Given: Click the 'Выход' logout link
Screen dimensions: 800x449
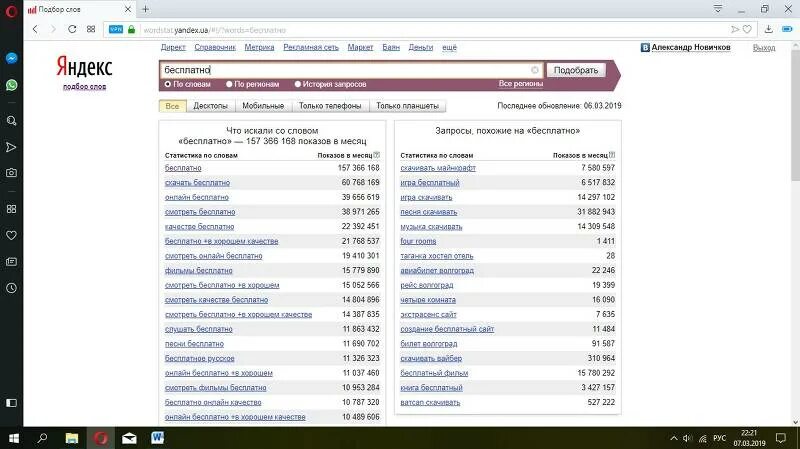Looking at the screenshot, I should pos(764,47).
